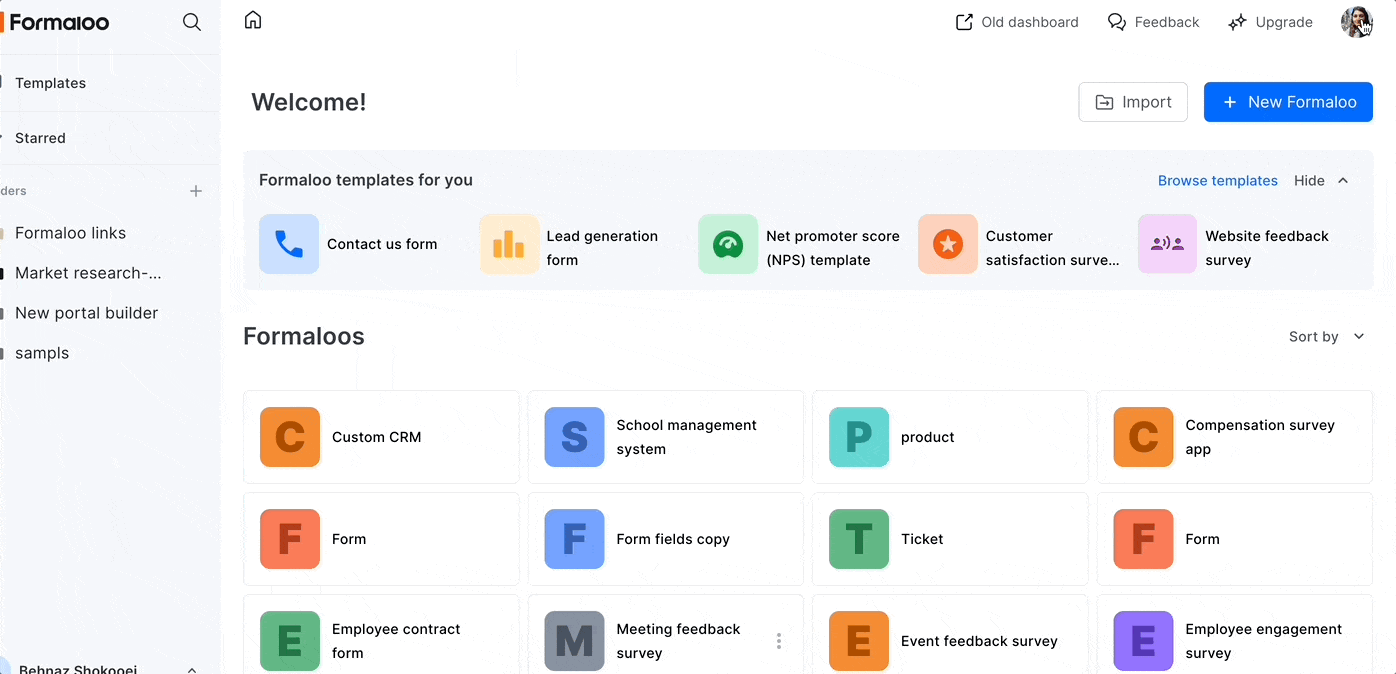Click the Website feedback survey icon
Image resolution: width=1396 pixels, height=674 pixels.
pos(1167,244)
